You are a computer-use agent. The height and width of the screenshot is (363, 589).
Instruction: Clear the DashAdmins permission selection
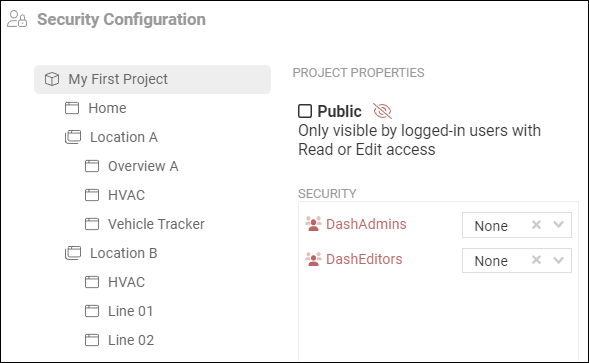point(536,225)
